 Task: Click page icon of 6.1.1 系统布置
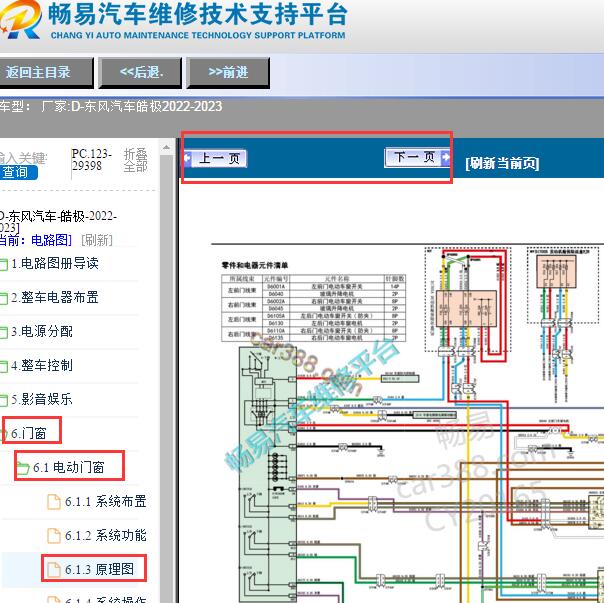tap(54, 502)
